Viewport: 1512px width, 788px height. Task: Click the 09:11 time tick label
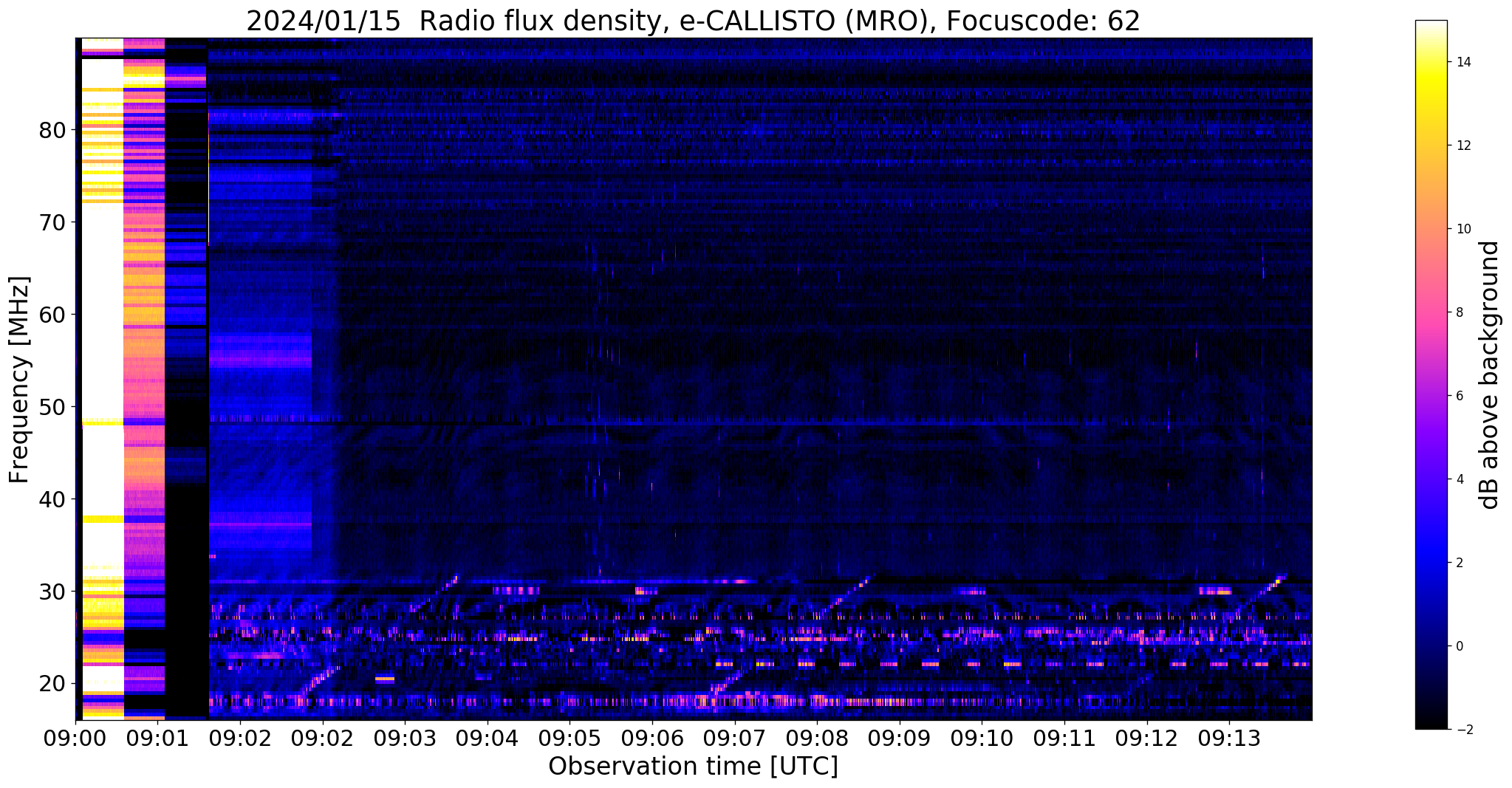coord(1064,739)
